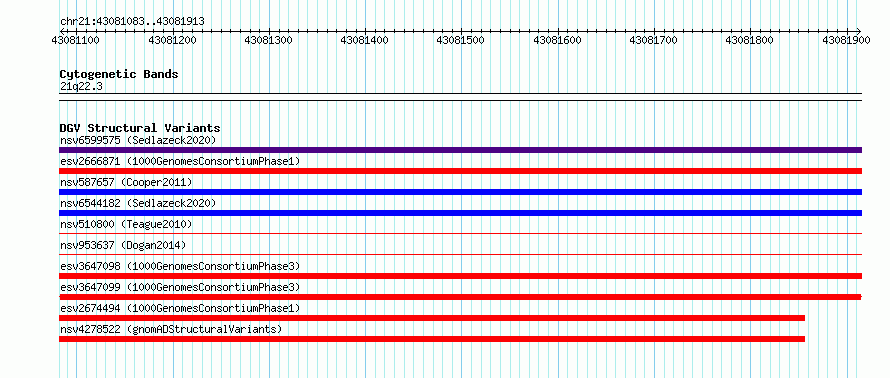
Task: Open nsv953637 (Dogan2014) variant label
Action: (x=123, y=245)
